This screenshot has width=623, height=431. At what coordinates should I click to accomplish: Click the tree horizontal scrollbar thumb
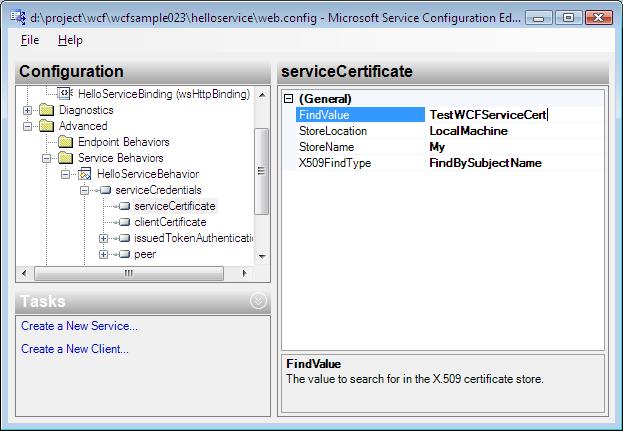[x=129, y=273]
